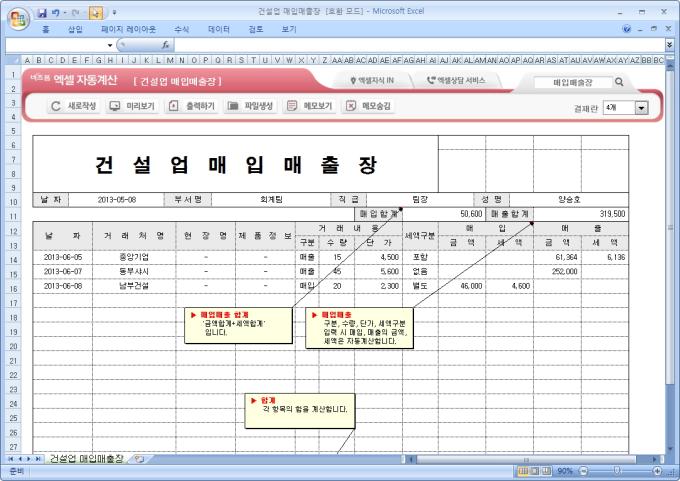Open the 엑셀지식 IN tab
This screenshot has height=481, width=680.
[x=372, y=80]
